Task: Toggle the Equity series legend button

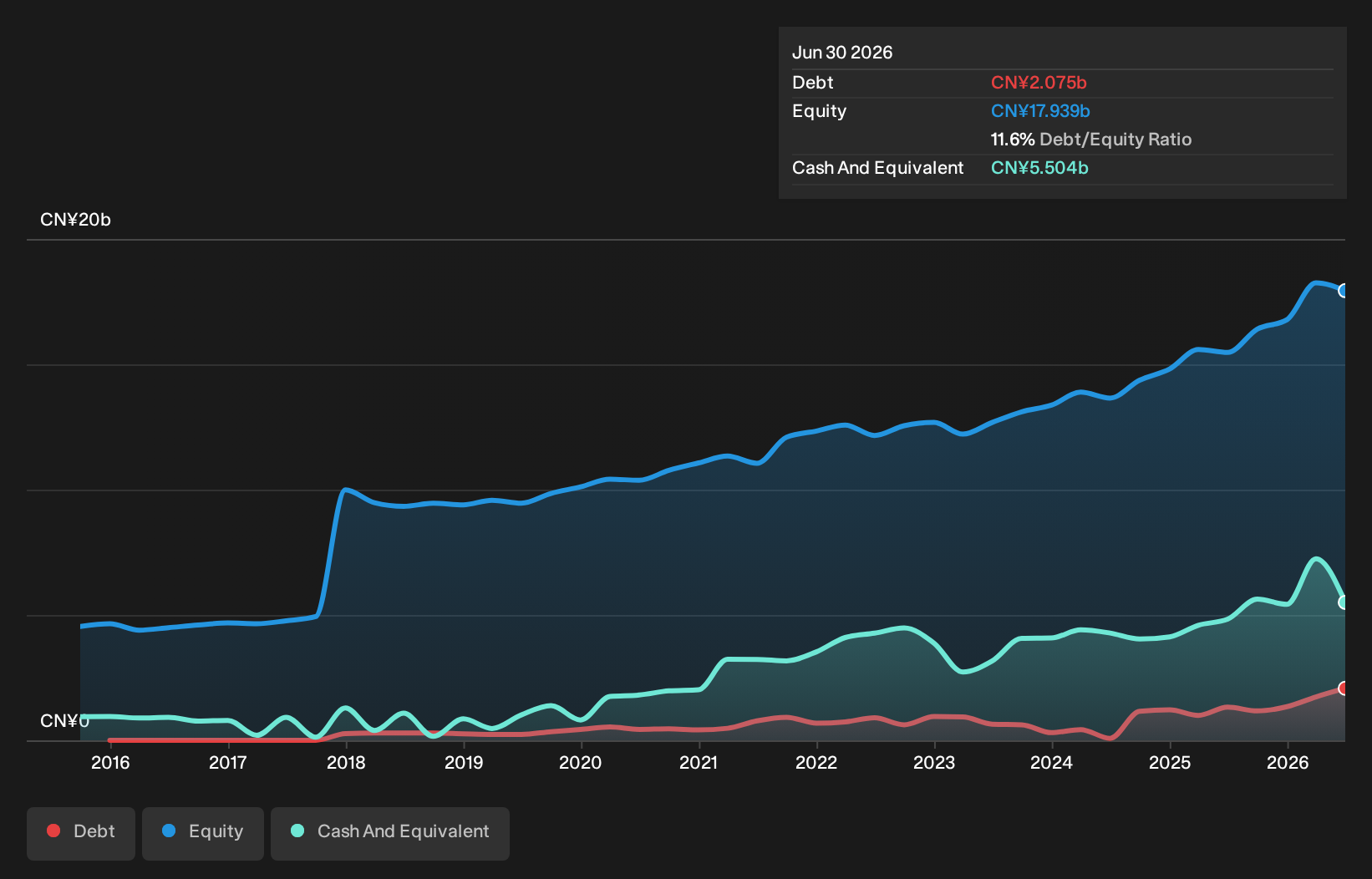Action: pos(203,833)
